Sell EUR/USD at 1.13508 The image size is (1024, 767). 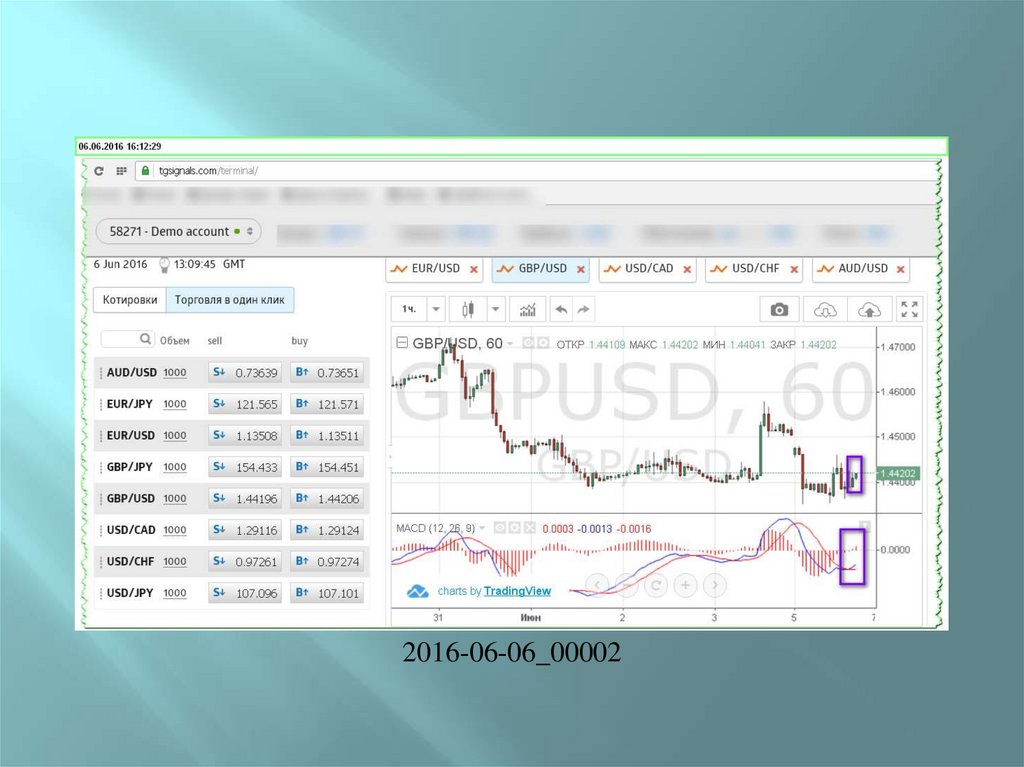point(245,435)
